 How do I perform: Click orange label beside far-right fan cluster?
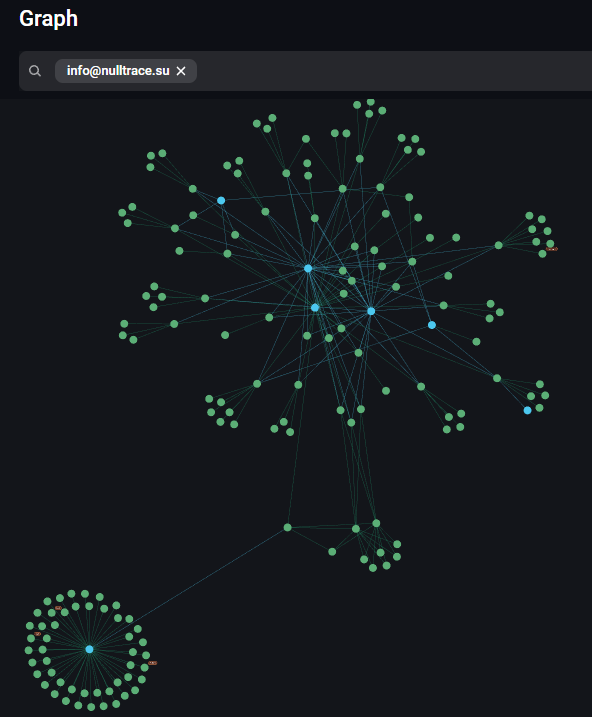point(552,249)
